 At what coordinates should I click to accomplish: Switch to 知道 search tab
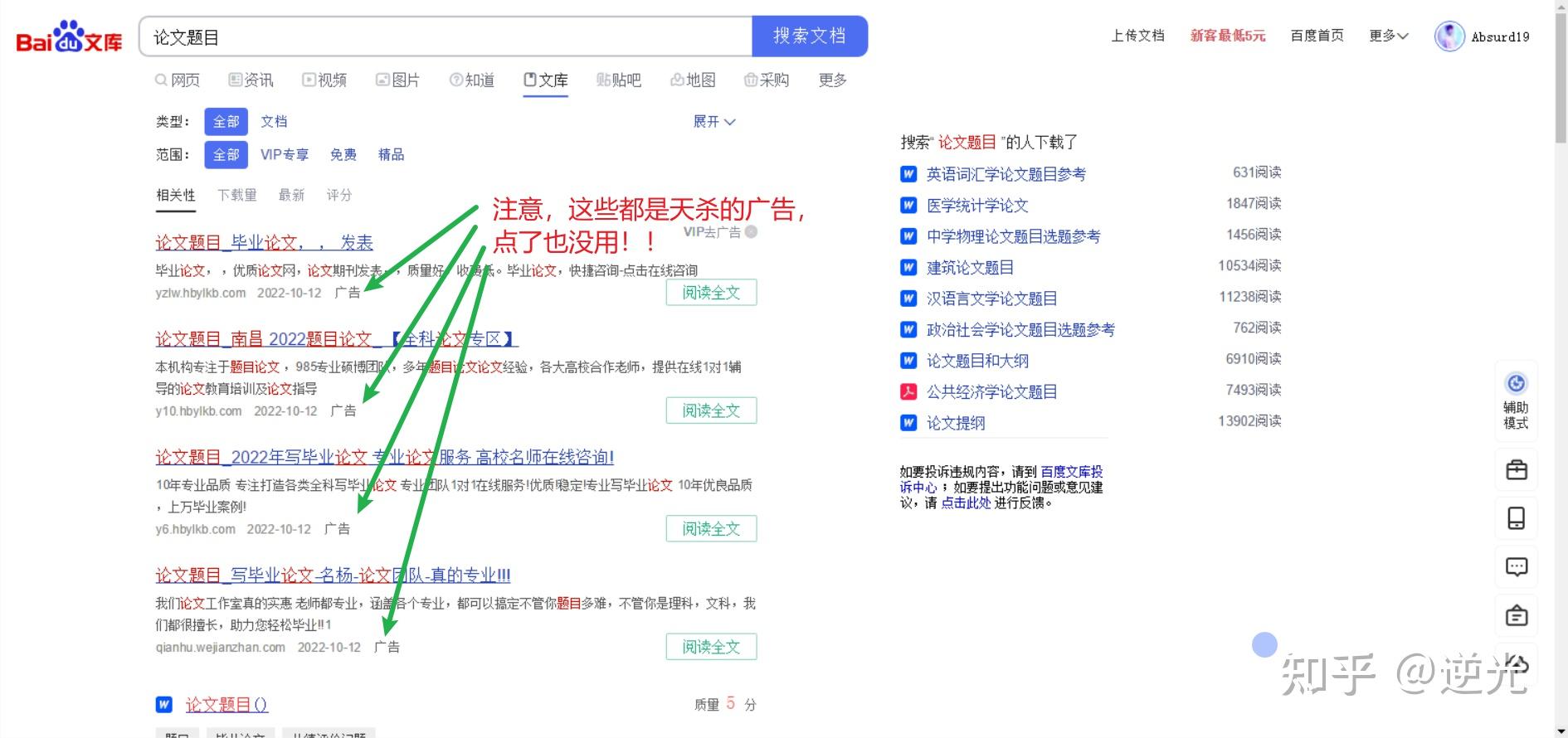[471, 80]
